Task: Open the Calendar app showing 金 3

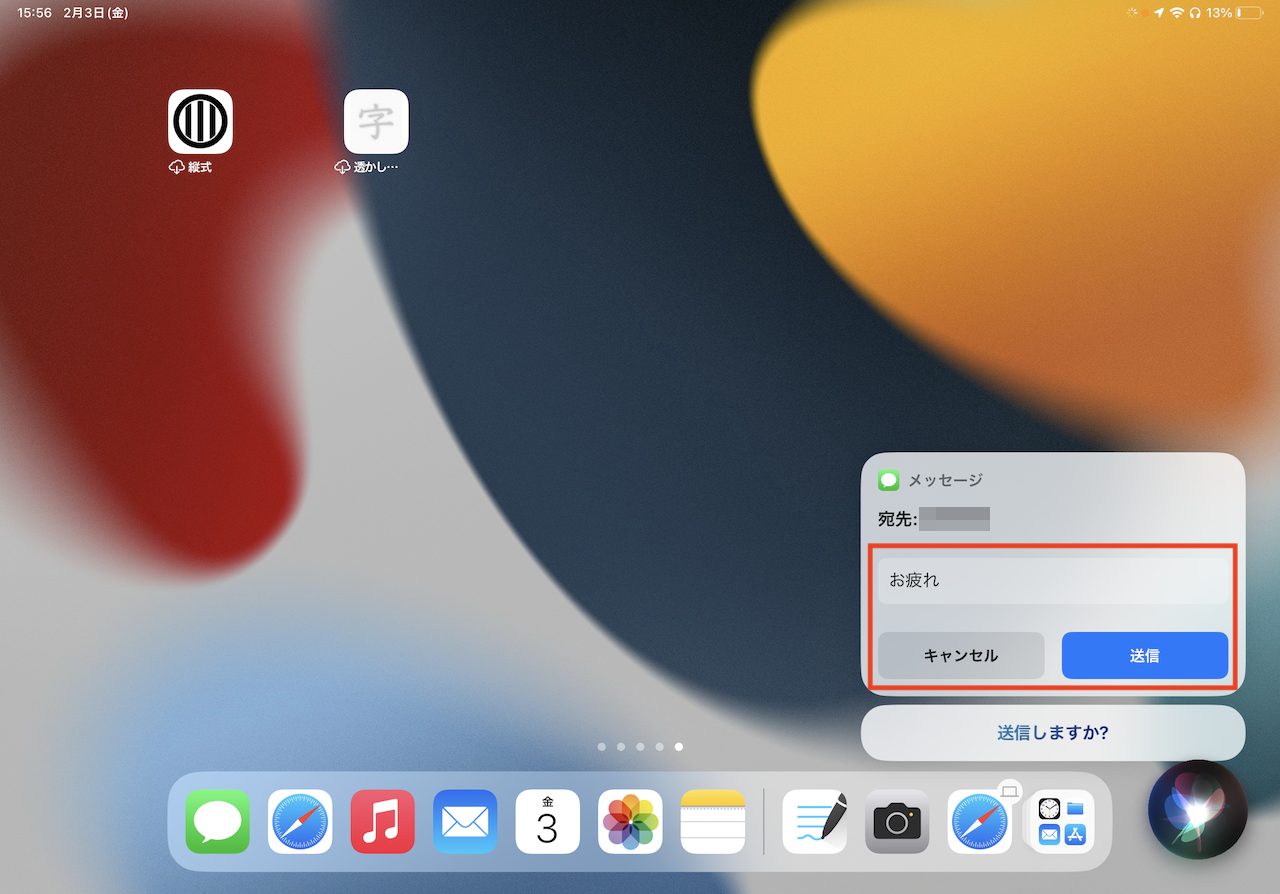Action: click(x=548, y=821)
